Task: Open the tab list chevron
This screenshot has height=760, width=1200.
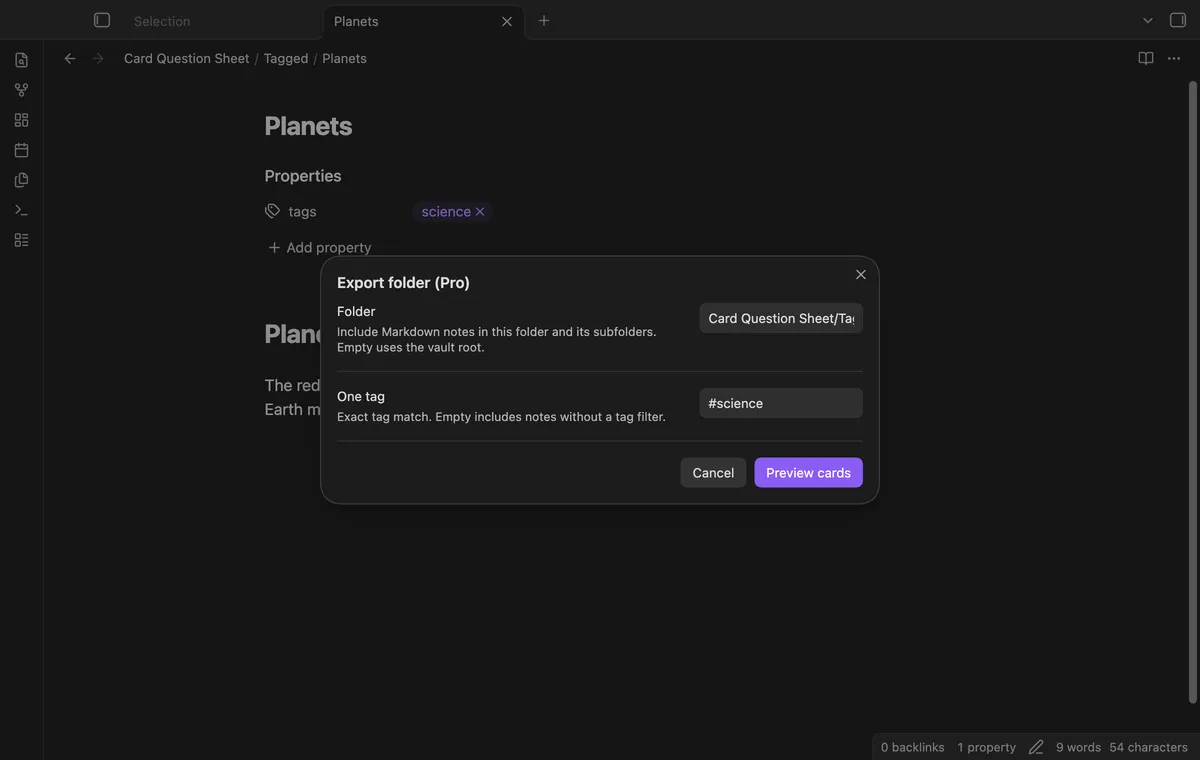Action: tap(1148, 20)
